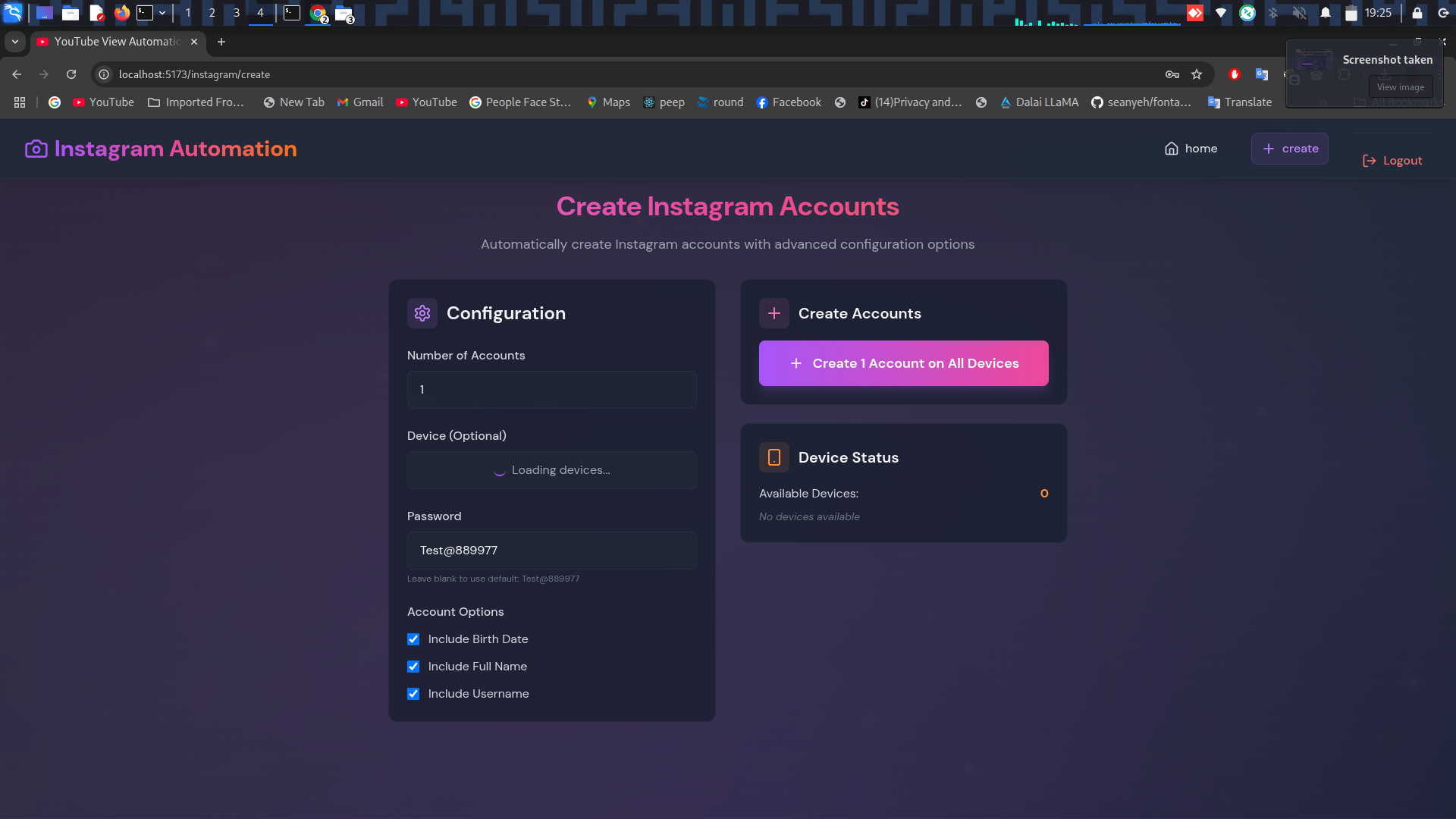Select the Chrome windows taskbar button
Viewport: 1456px width, 819px height.
(x=318, y=14)
